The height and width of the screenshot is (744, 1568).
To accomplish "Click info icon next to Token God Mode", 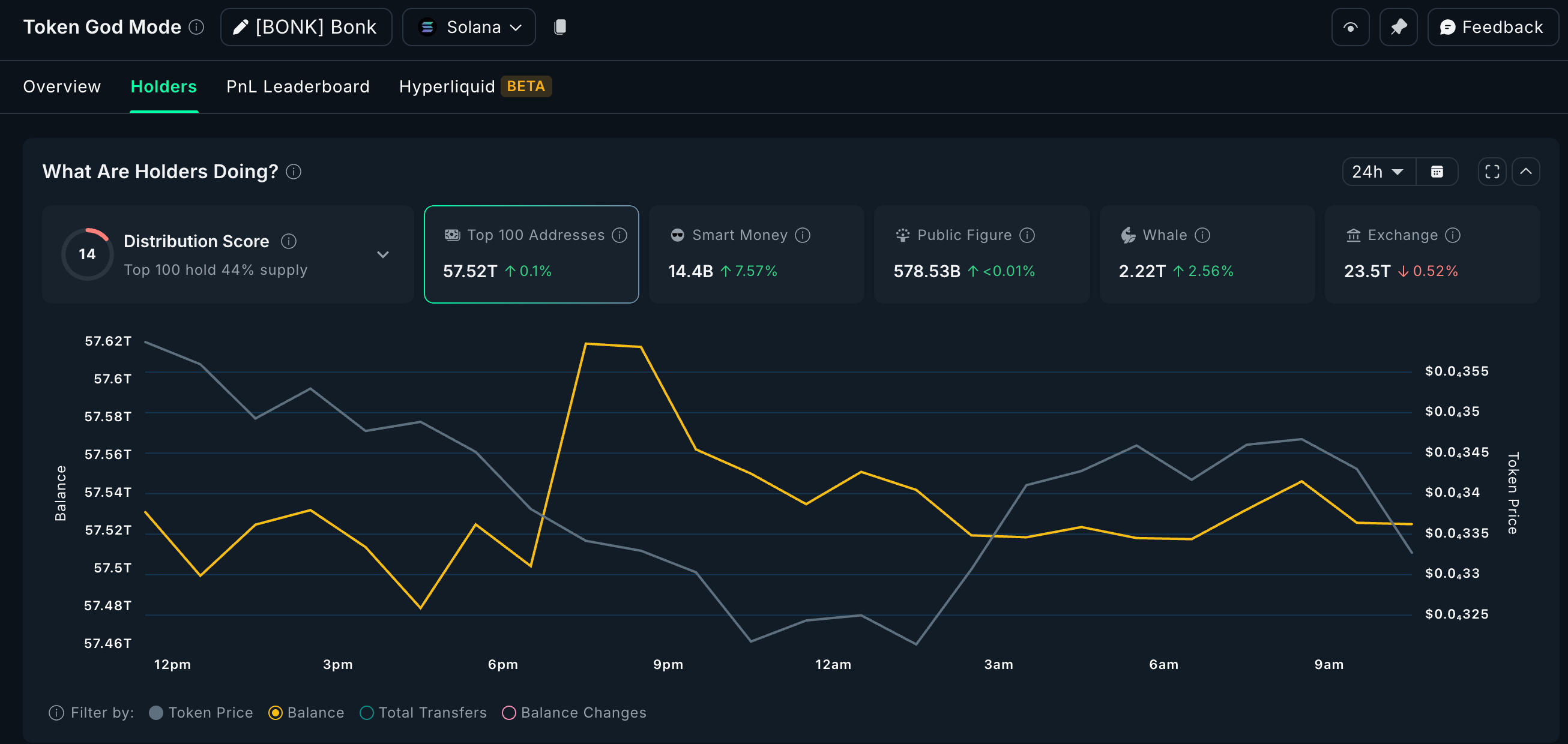I will [196, 27].
